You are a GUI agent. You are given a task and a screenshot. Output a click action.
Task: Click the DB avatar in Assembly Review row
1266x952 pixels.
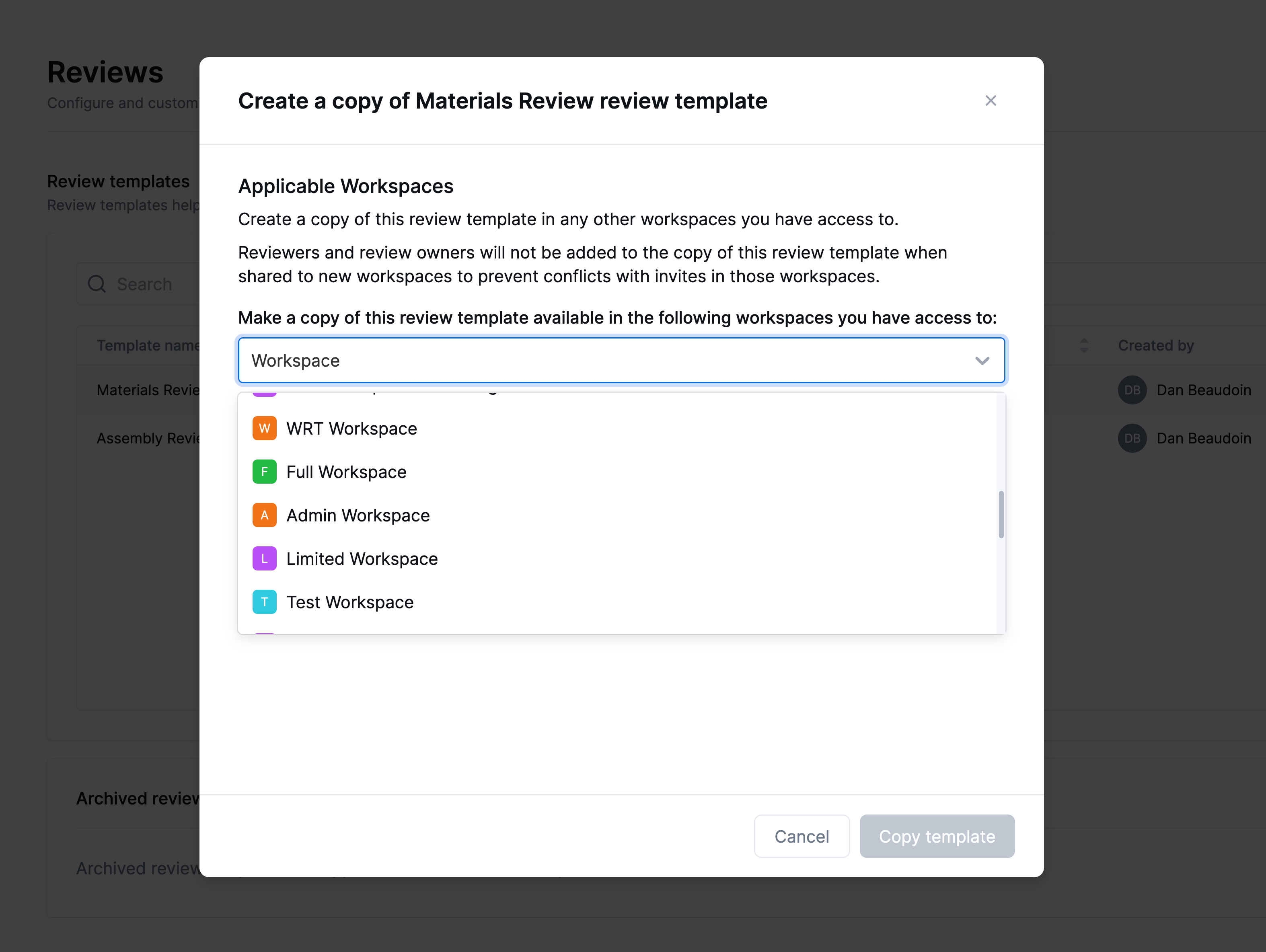click(1132, 438)
